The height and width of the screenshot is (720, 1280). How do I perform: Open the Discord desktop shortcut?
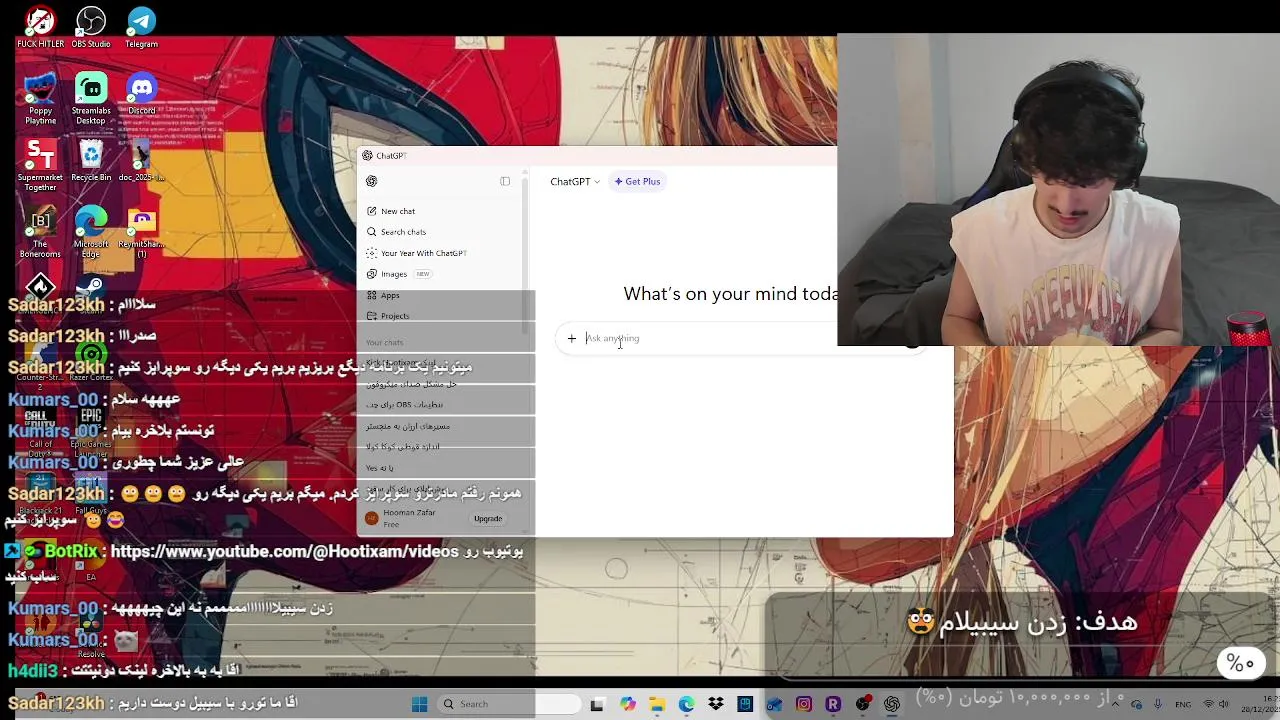[x=141, y=95]
